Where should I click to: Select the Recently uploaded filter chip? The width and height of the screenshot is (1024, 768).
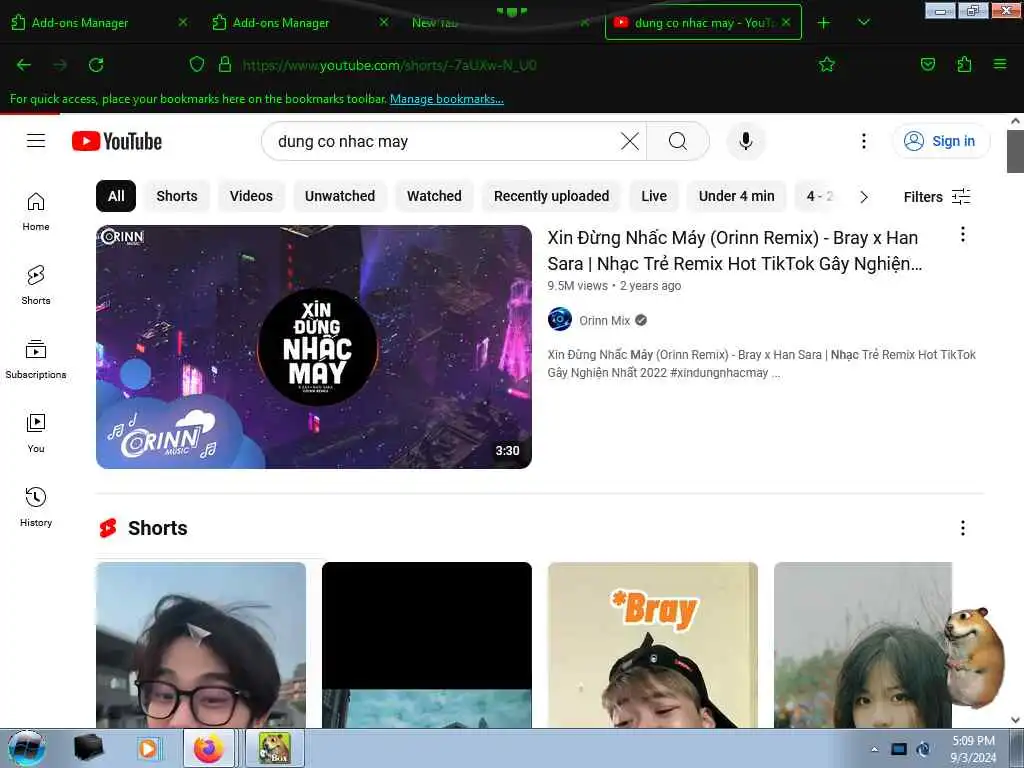(x=552, y=196)
